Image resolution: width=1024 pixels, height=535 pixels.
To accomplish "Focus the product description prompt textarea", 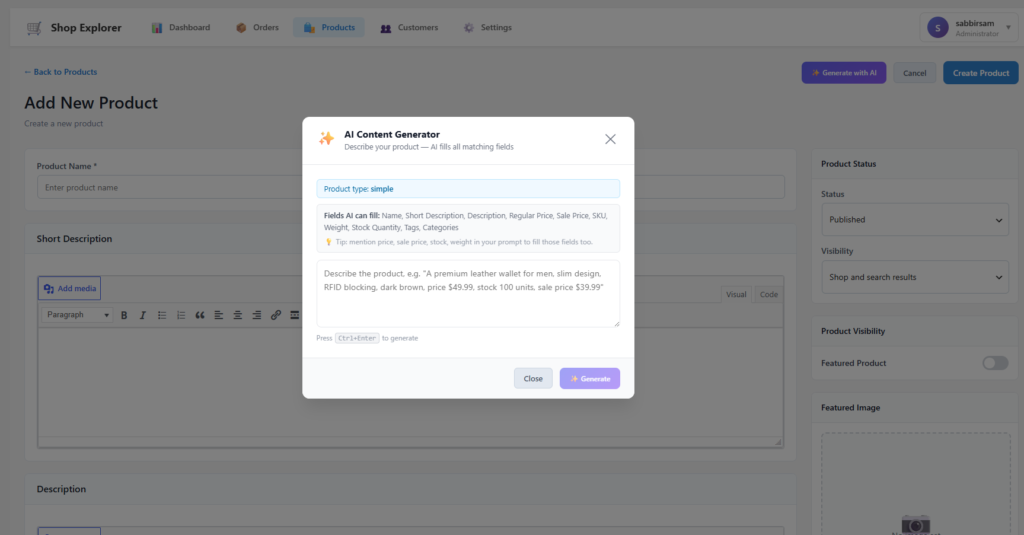I will (468, 293).
